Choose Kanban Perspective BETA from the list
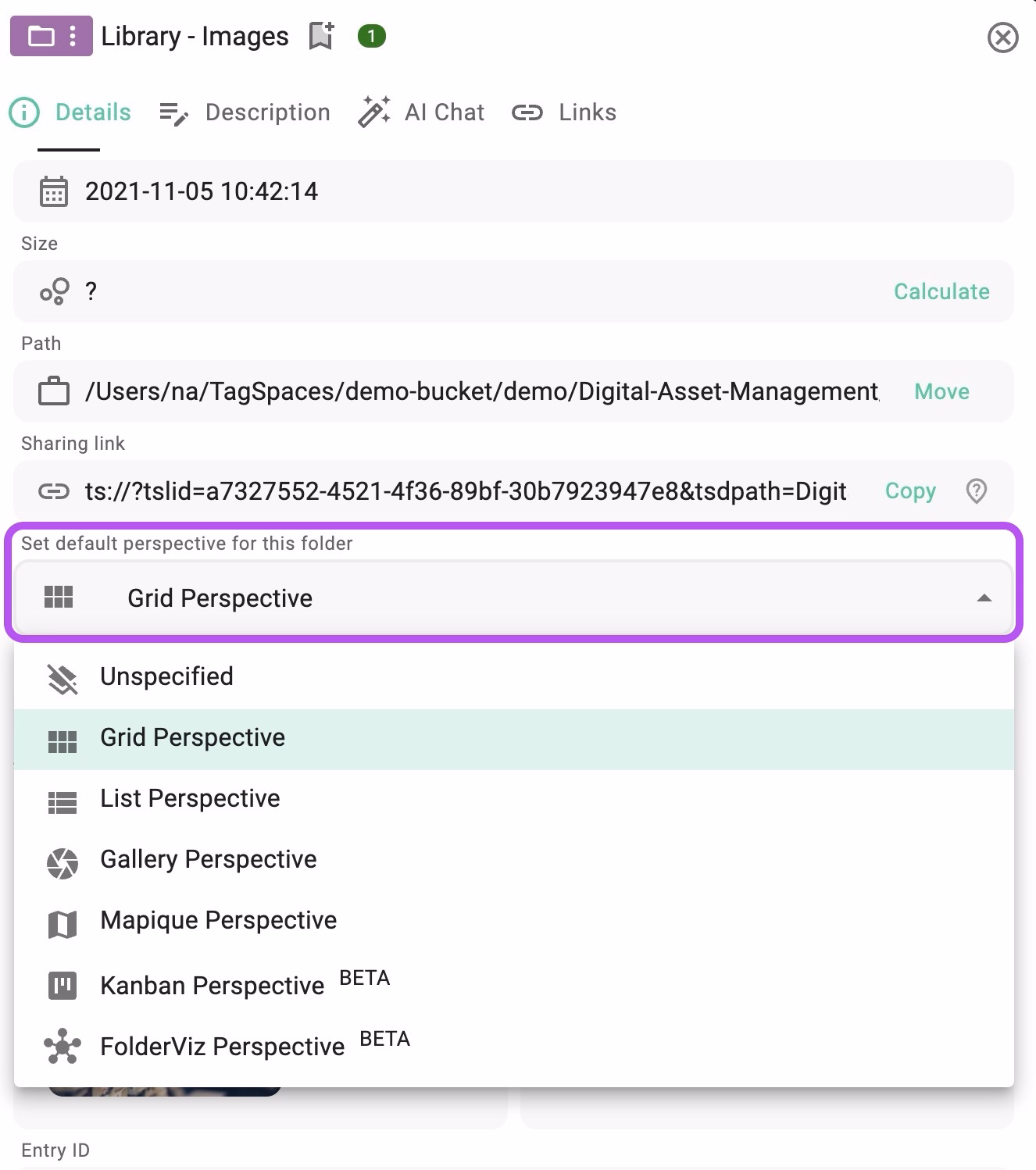 (x=213, y=985)
